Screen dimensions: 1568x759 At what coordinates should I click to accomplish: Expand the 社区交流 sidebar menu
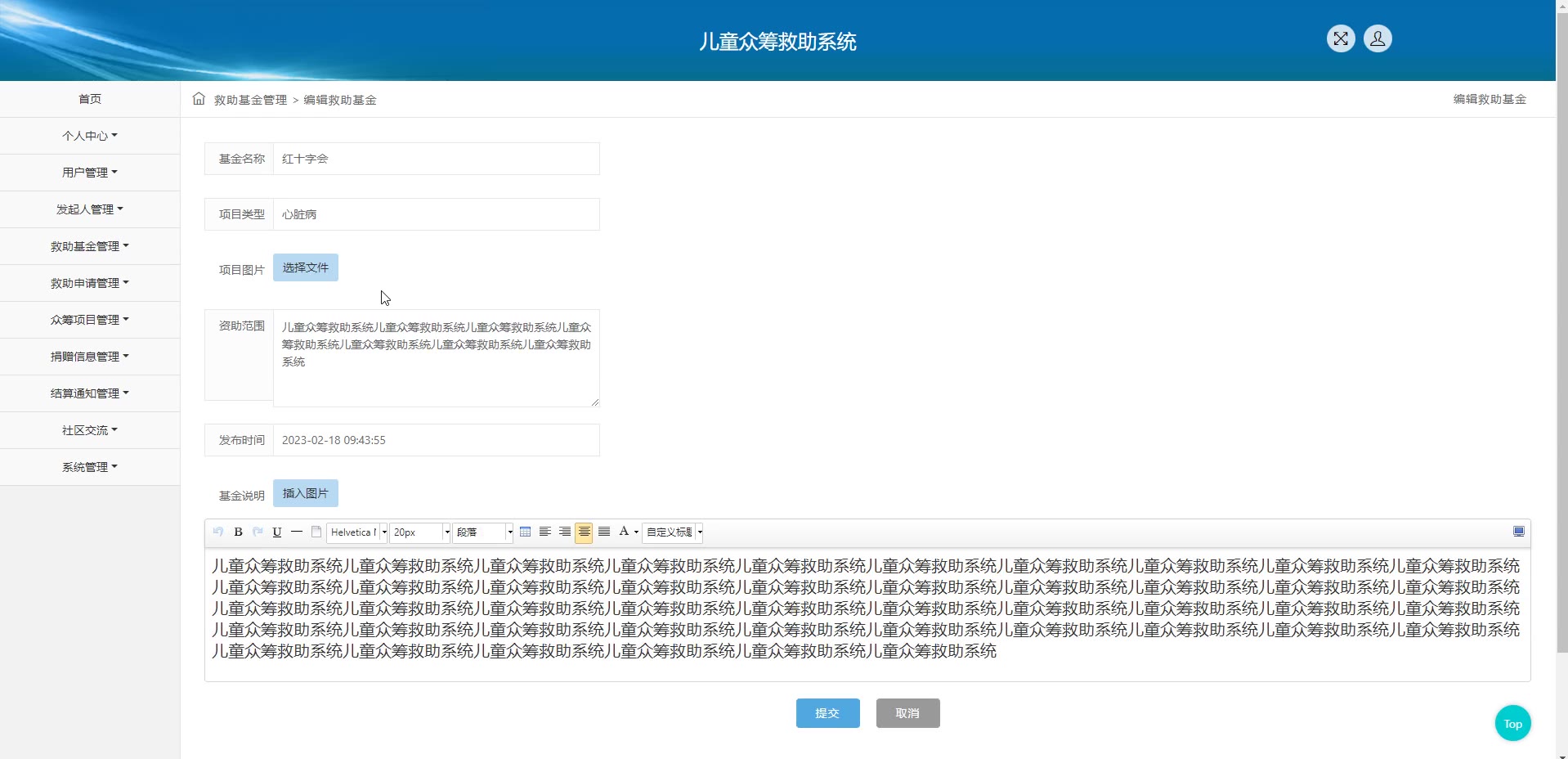(90, 430)
